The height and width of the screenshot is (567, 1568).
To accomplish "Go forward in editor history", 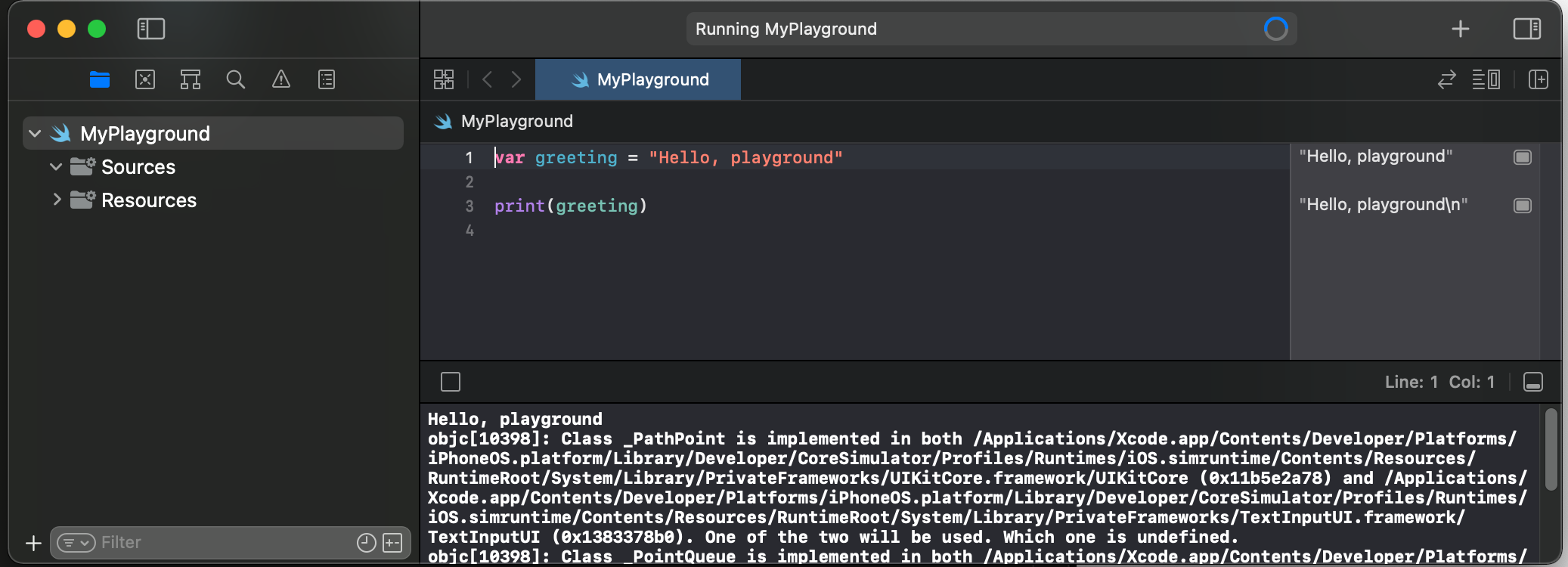I will pos(516,79).
